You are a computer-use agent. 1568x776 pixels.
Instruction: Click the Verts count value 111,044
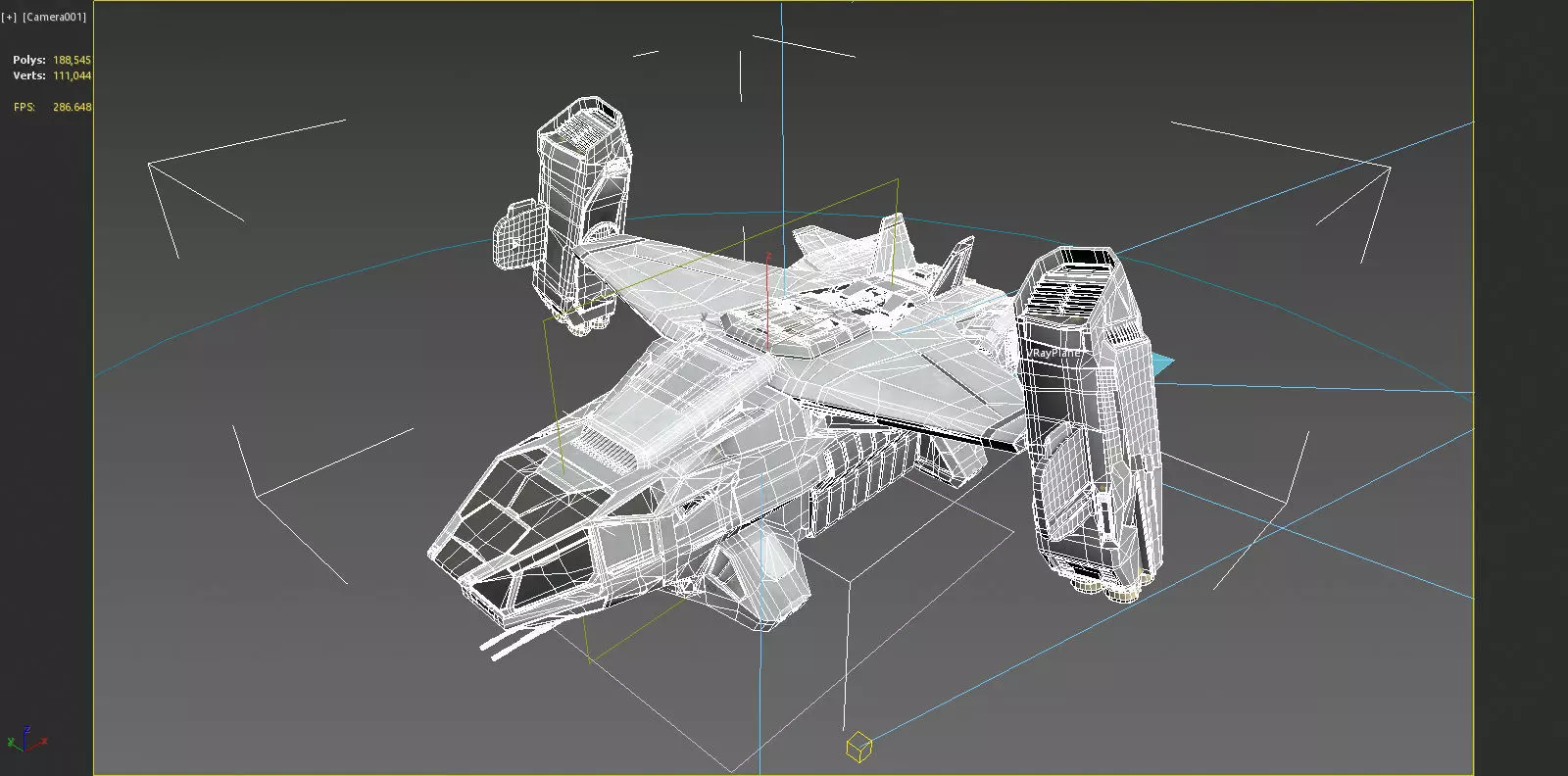73,75
